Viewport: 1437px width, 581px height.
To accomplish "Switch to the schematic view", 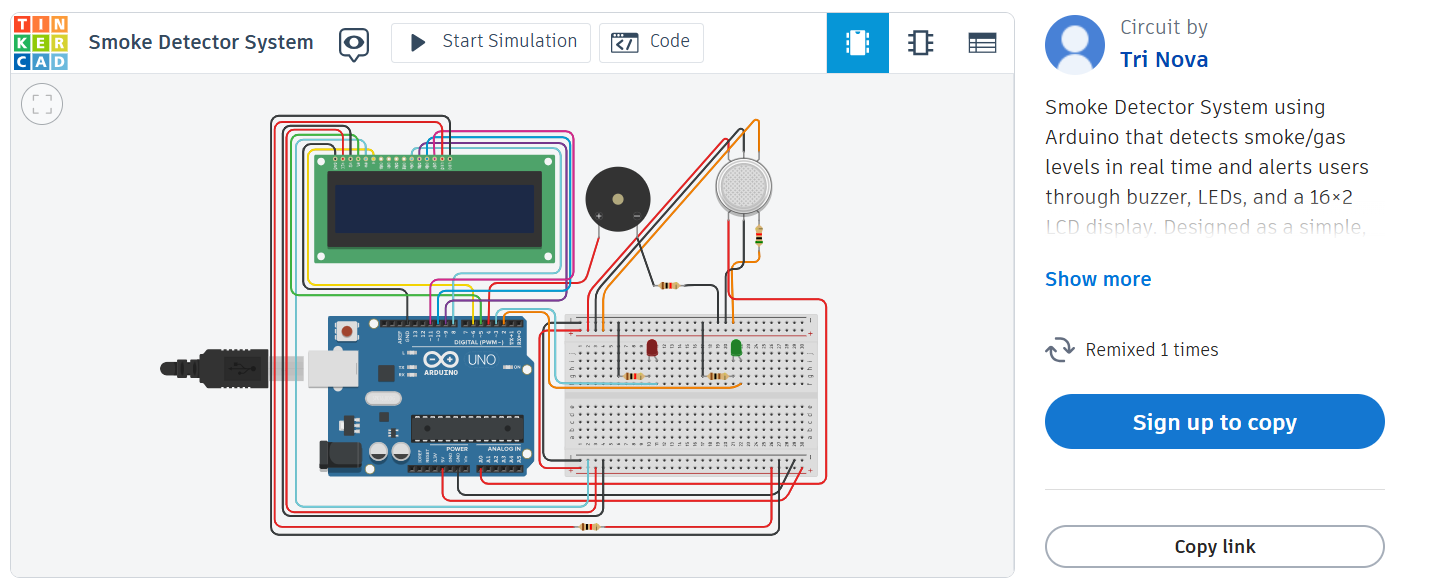I will tap(919, 42).
